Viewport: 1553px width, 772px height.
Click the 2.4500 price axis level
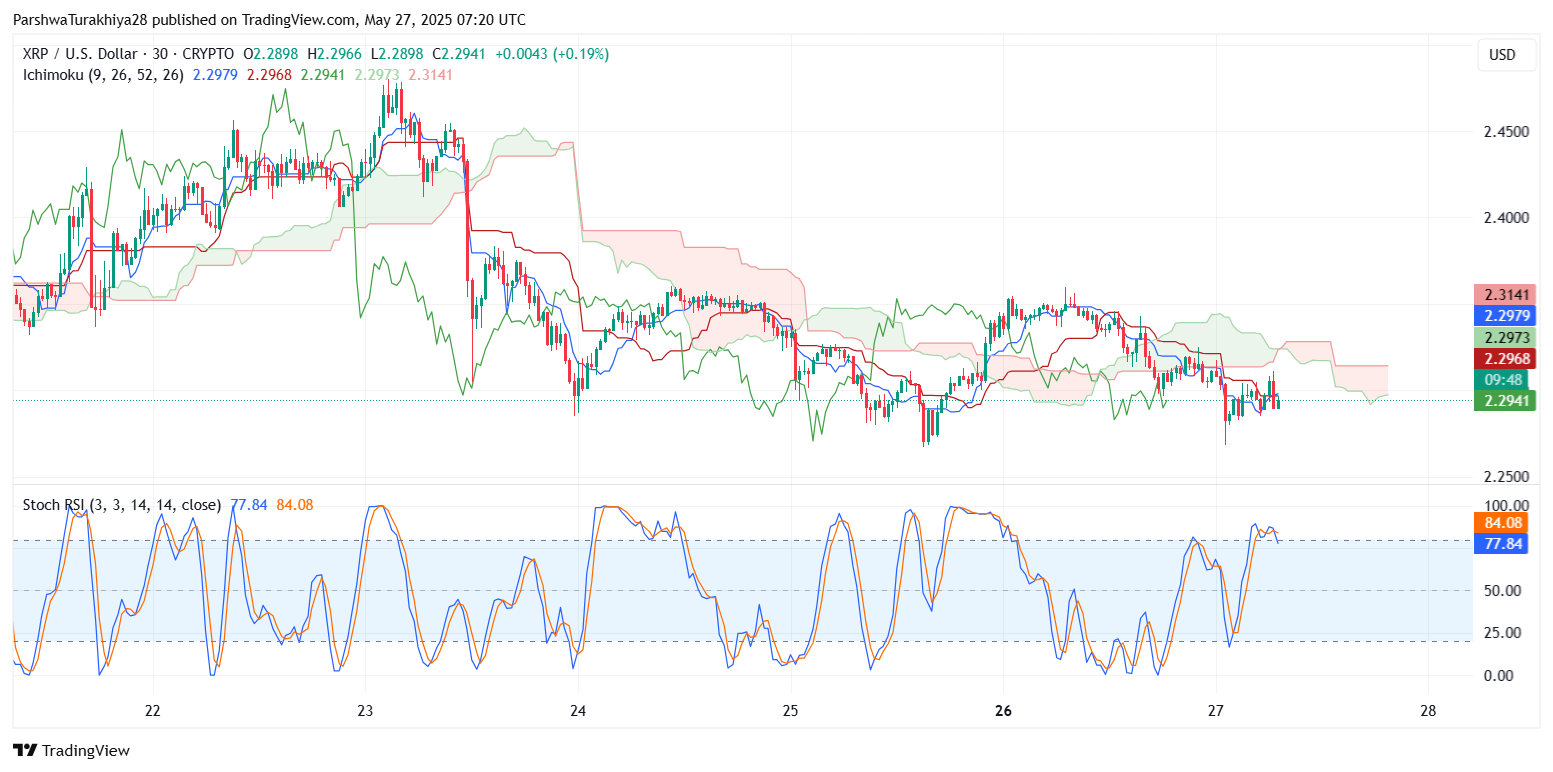pyautogui.click(x=1504, y=132)
